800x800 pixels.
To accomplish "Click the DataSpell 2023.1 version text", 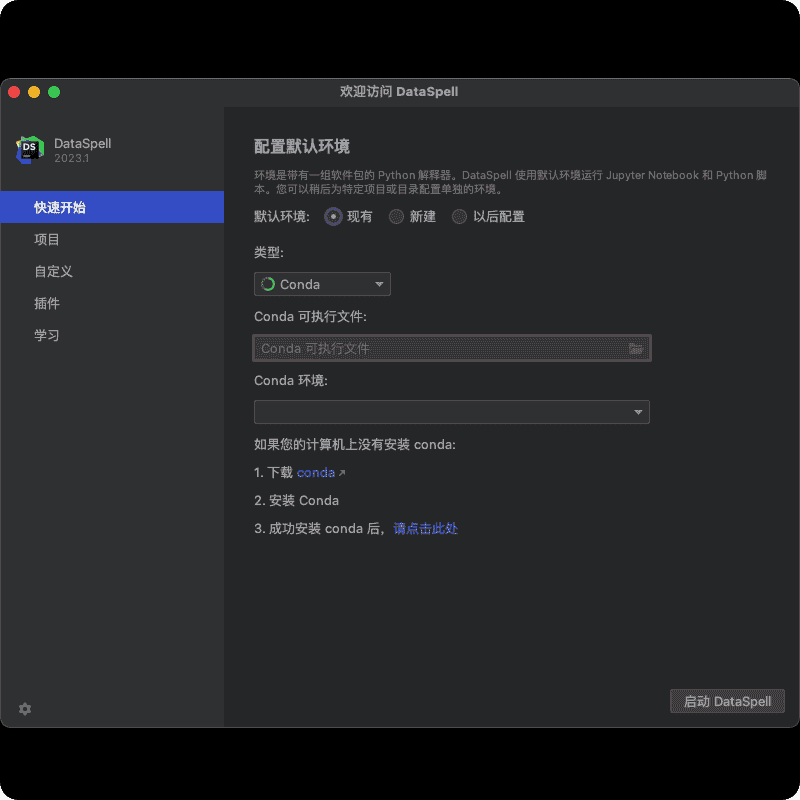I will (71, 159).
